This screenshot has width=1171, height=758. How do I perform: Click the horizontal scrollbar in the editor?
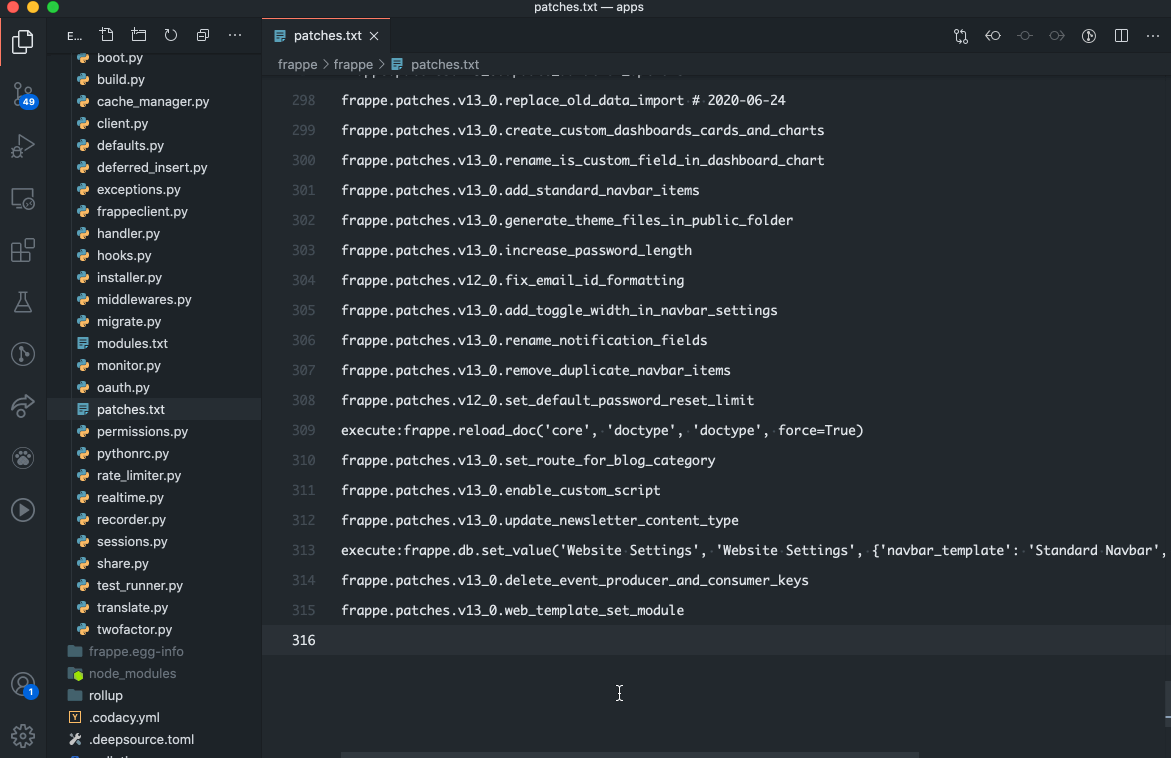[629, 754]
